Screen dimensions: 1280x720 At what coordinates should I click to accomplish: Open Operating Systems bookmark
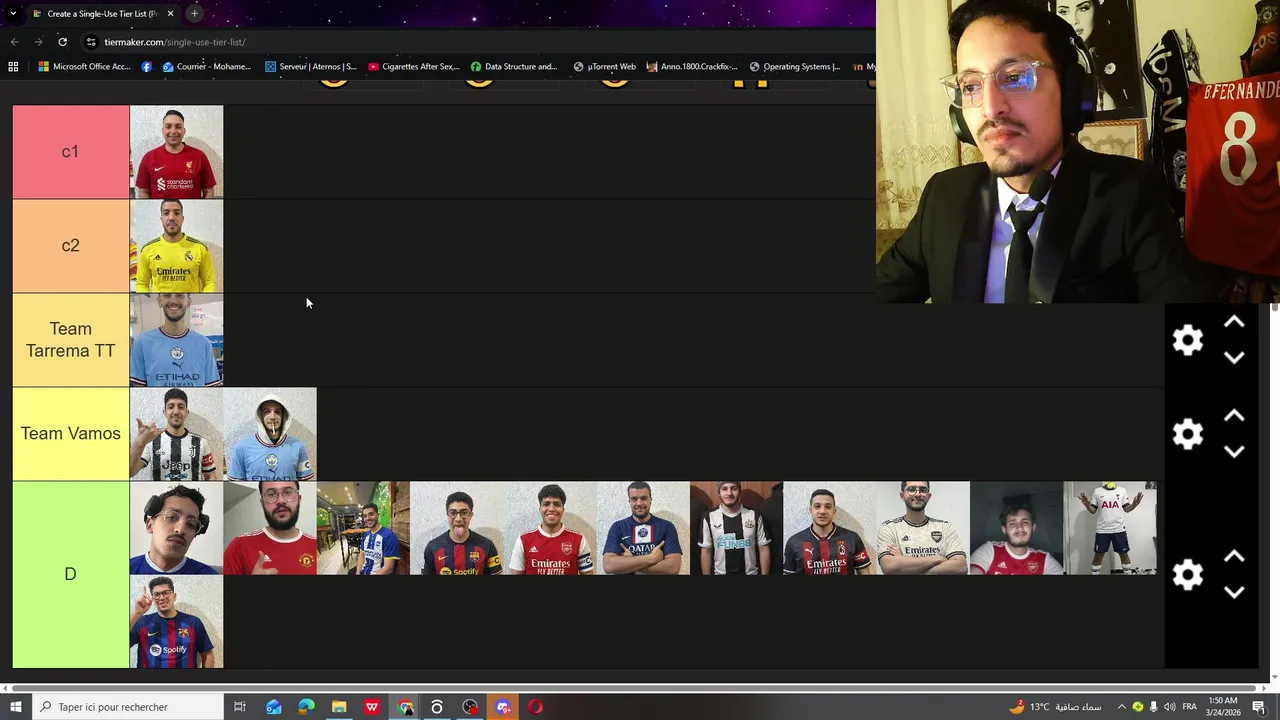pyautogui.click(x=795, y=67)
